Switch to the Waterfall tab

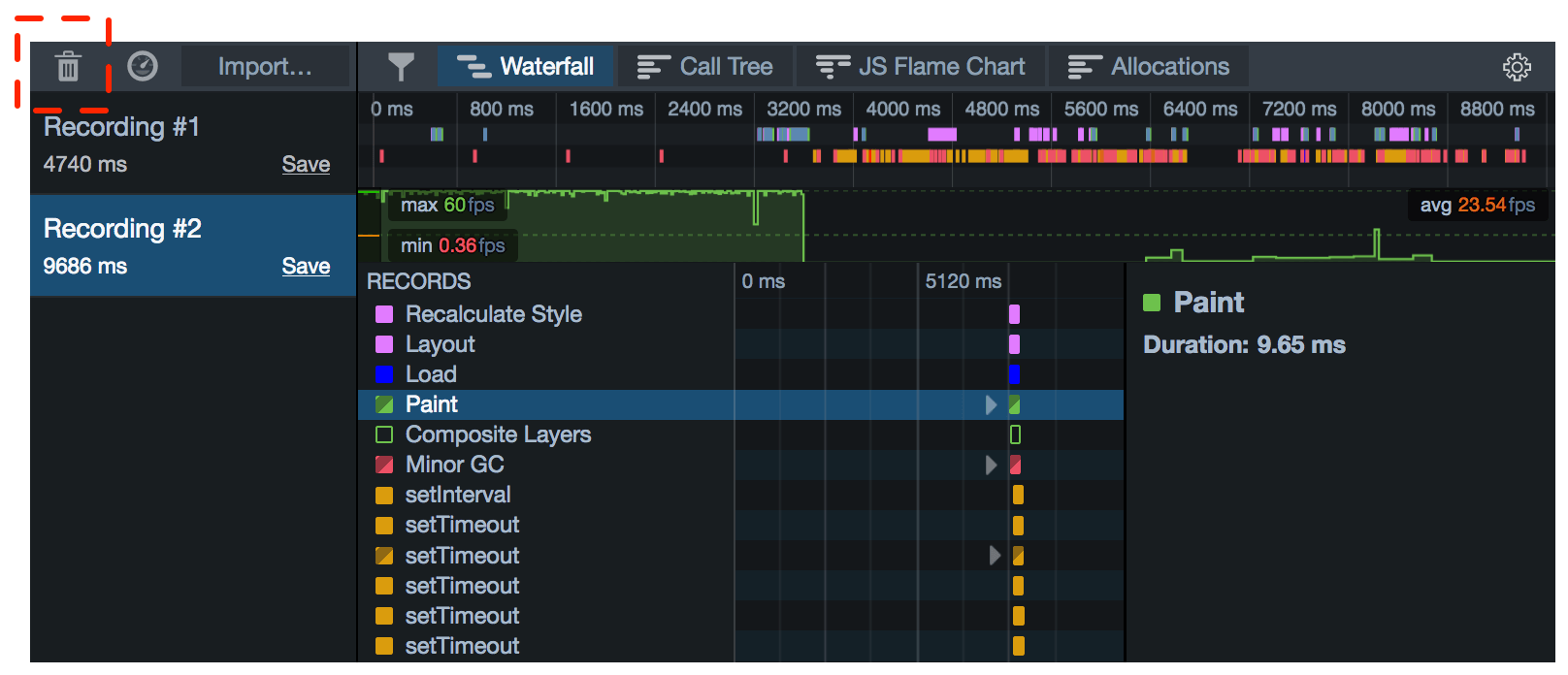coord(525,67)
